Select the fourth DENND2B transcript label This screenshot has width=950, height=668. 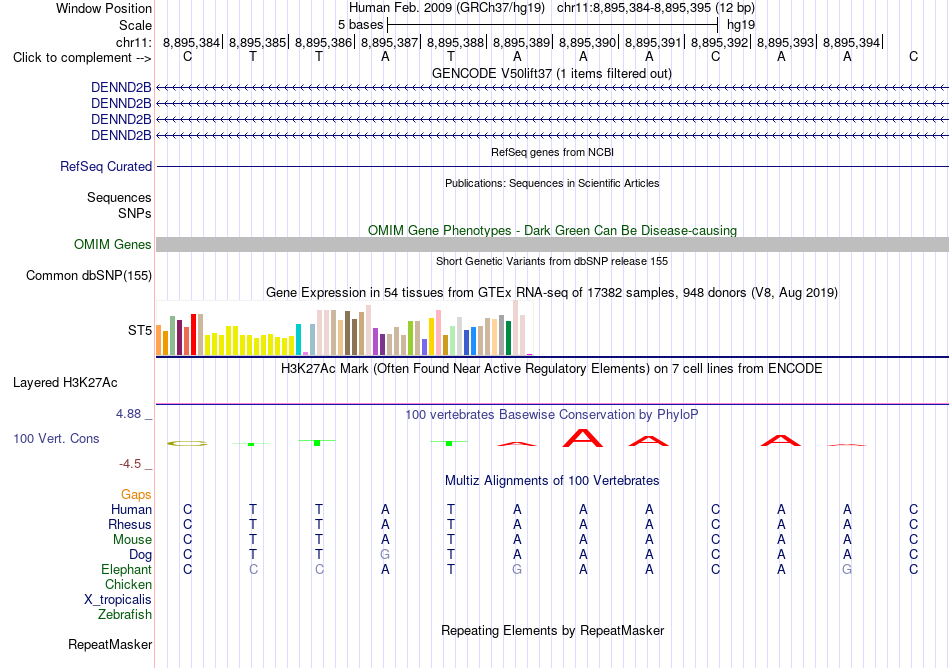pos(121,135)
